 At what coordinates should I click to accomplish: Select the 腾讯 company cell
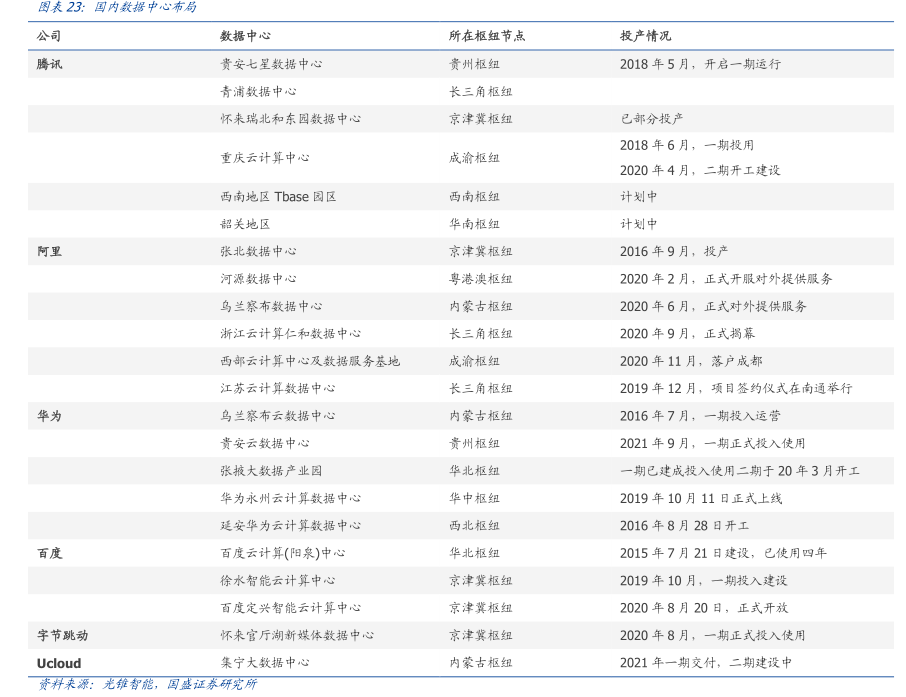49,64
